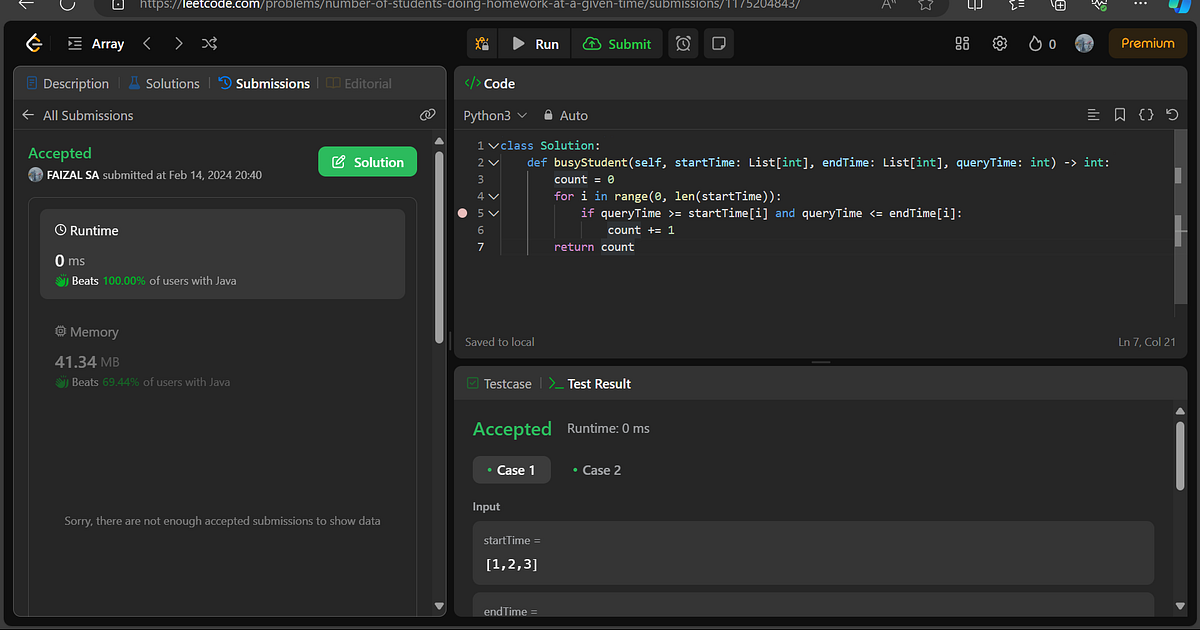This screenshot has width=1200, height=630.
Task: Switch to the Description tab
Action: pyautogui.click(x=68, y=84)
